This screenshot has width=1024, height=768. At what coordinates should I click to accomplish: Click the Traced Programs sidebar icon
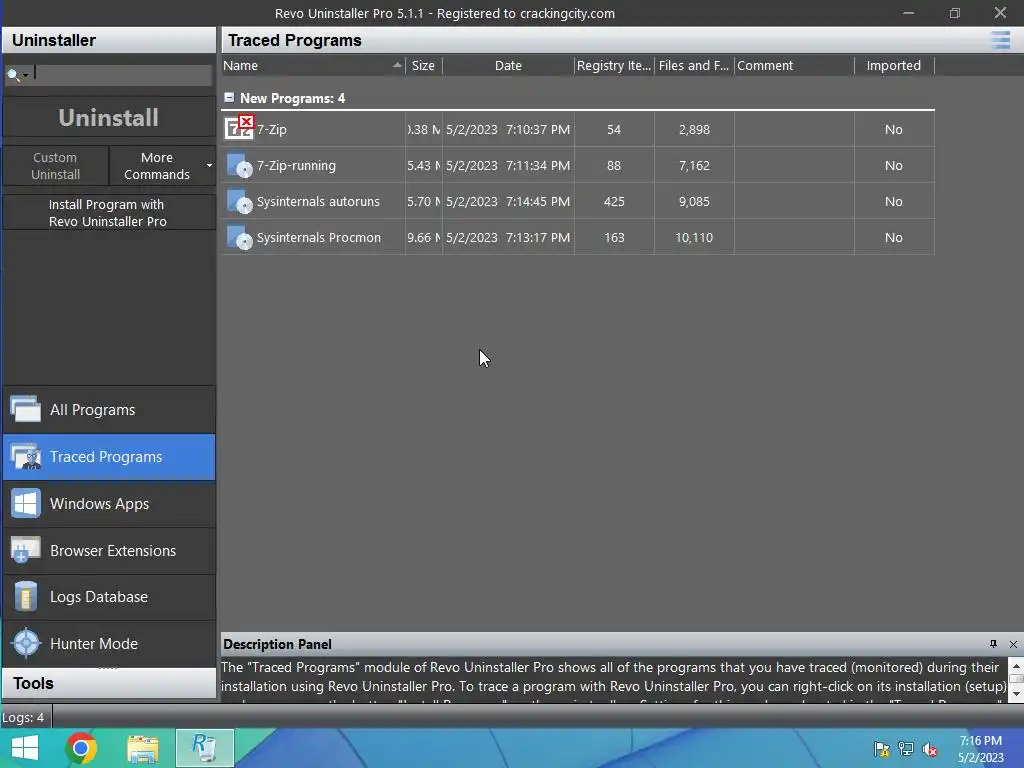click(x=25, y=456)
